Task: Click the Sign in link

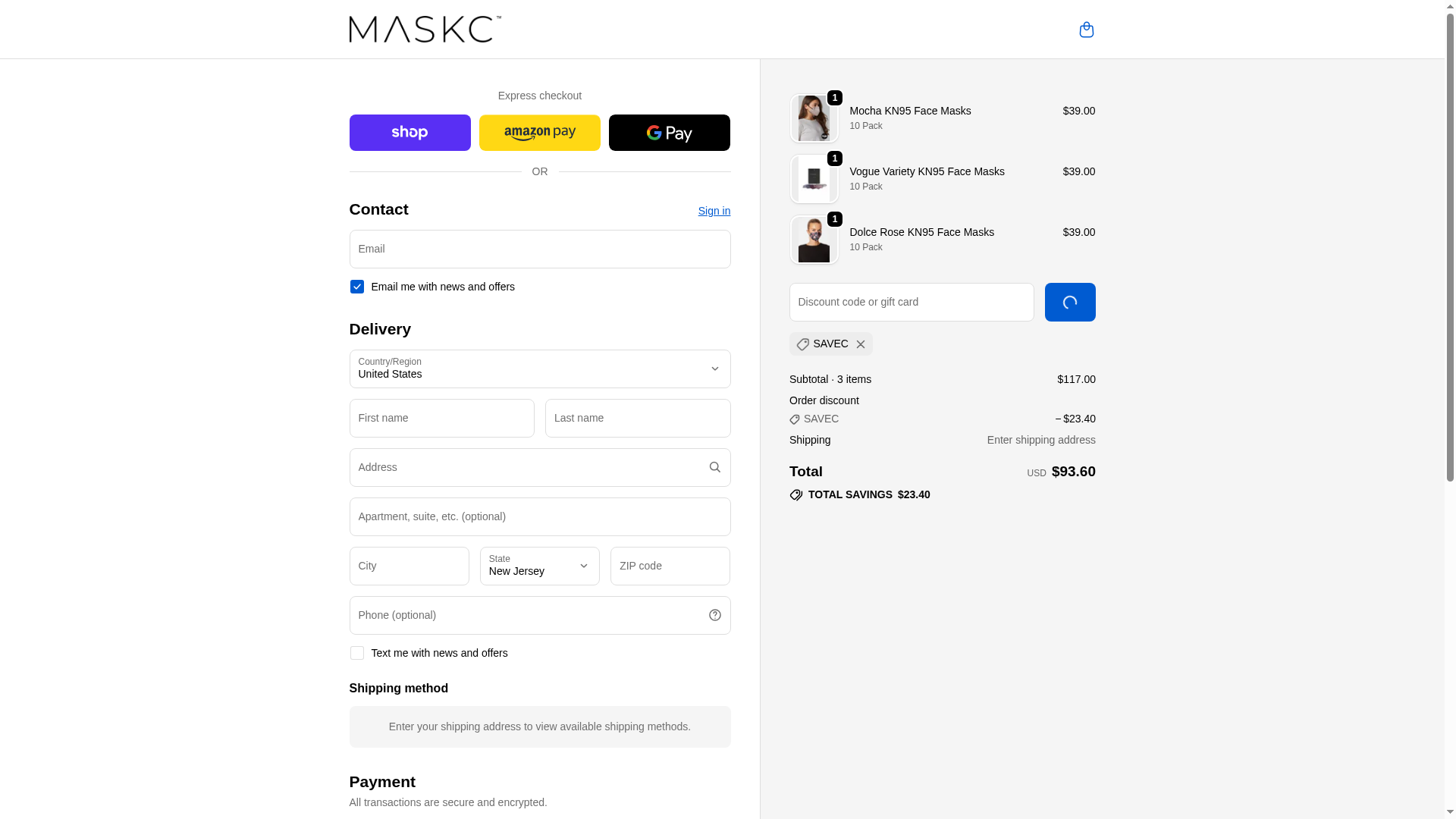Action: [714, 211]
